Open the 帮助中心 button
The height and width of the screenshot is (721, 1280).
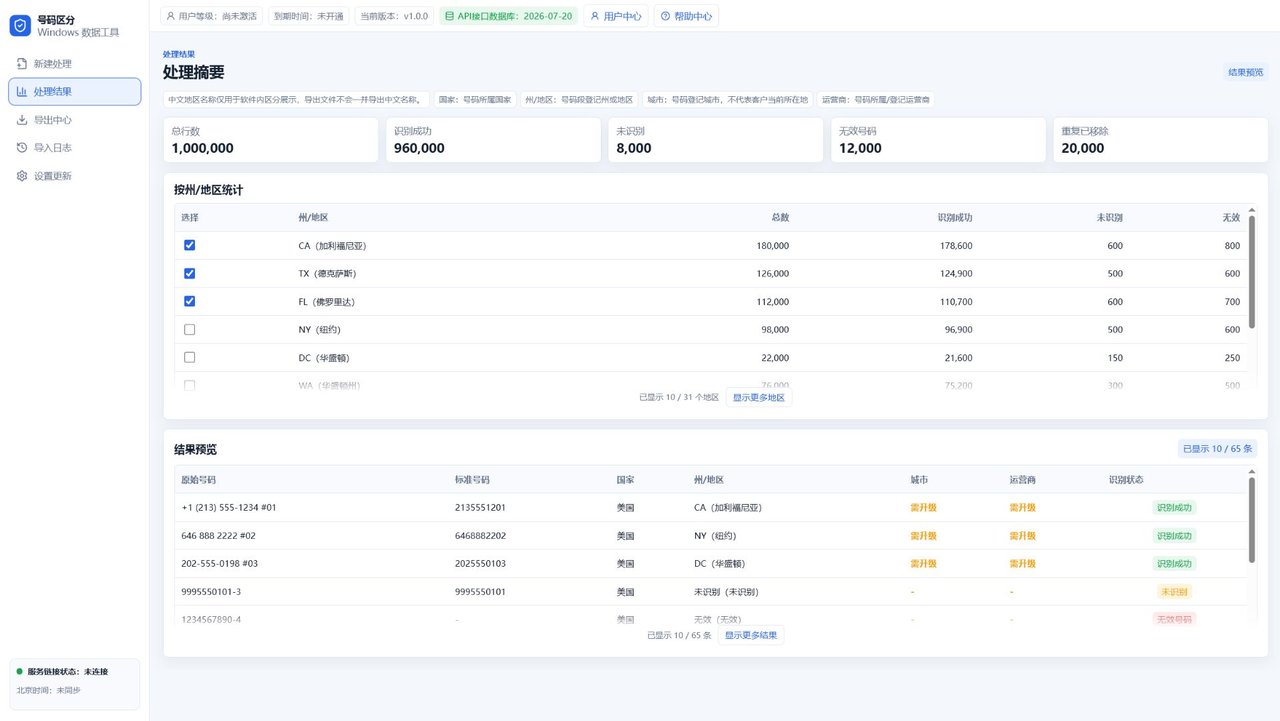point(687,16)
